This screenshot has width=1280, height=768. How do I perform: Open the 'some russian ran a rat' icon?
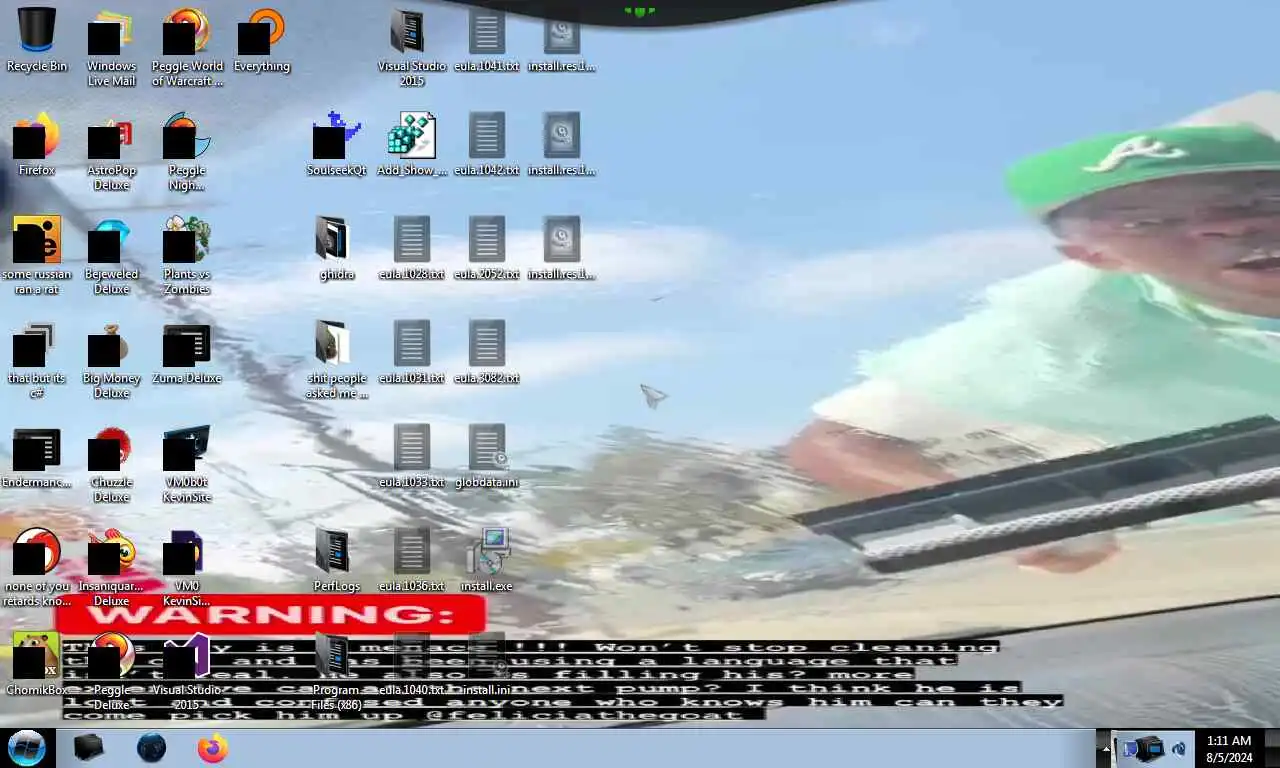tap(37, 254)
